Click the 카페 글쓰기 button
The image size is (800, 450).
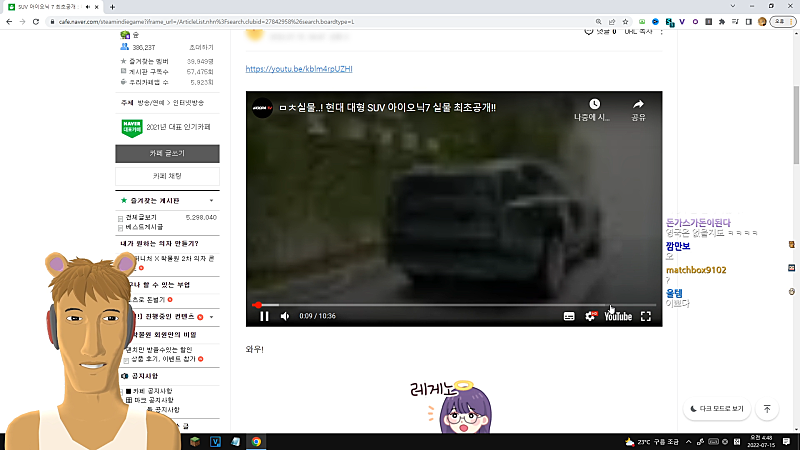(167, 154)
